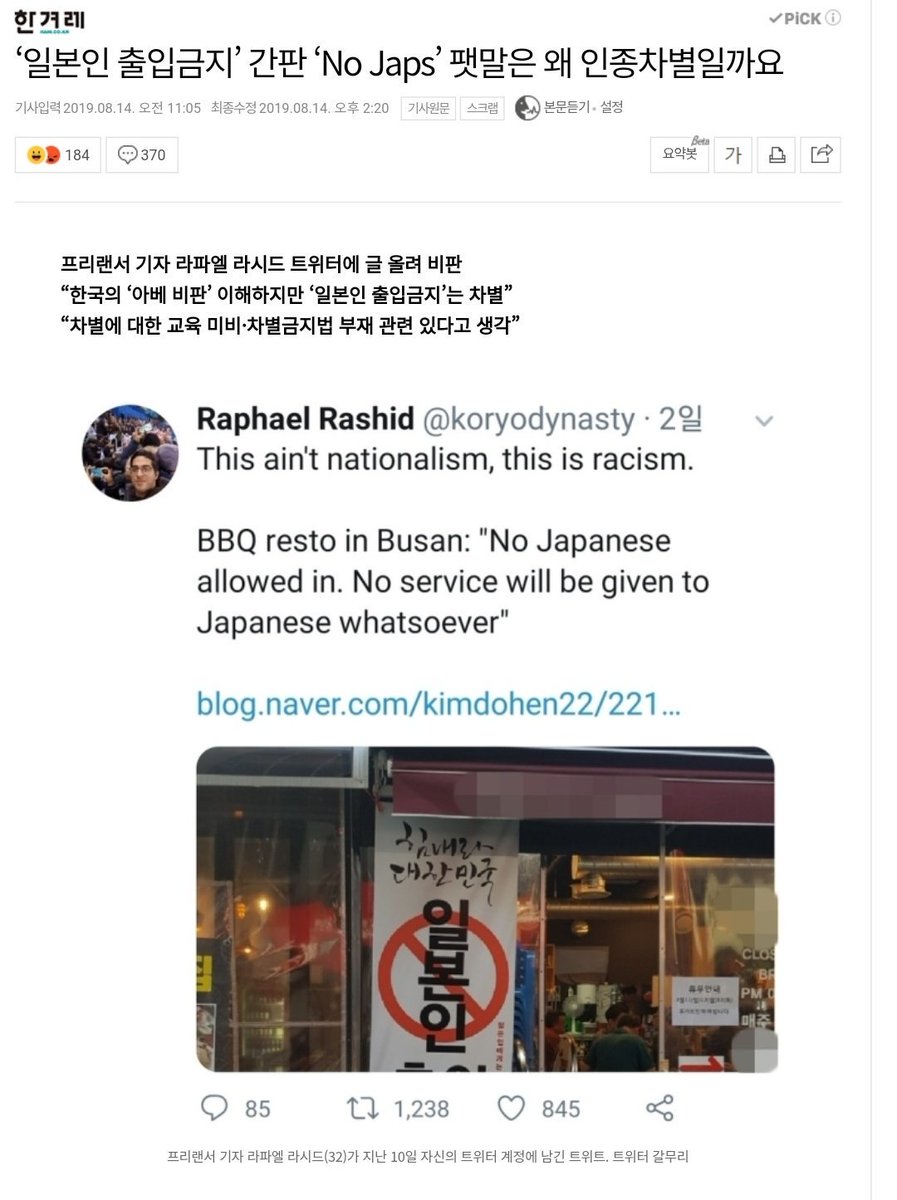Image resolution: width=897 pixels, height=1200 pixels.
Task: Click the 요약봇 summary bot button
Action: point(680,154)
